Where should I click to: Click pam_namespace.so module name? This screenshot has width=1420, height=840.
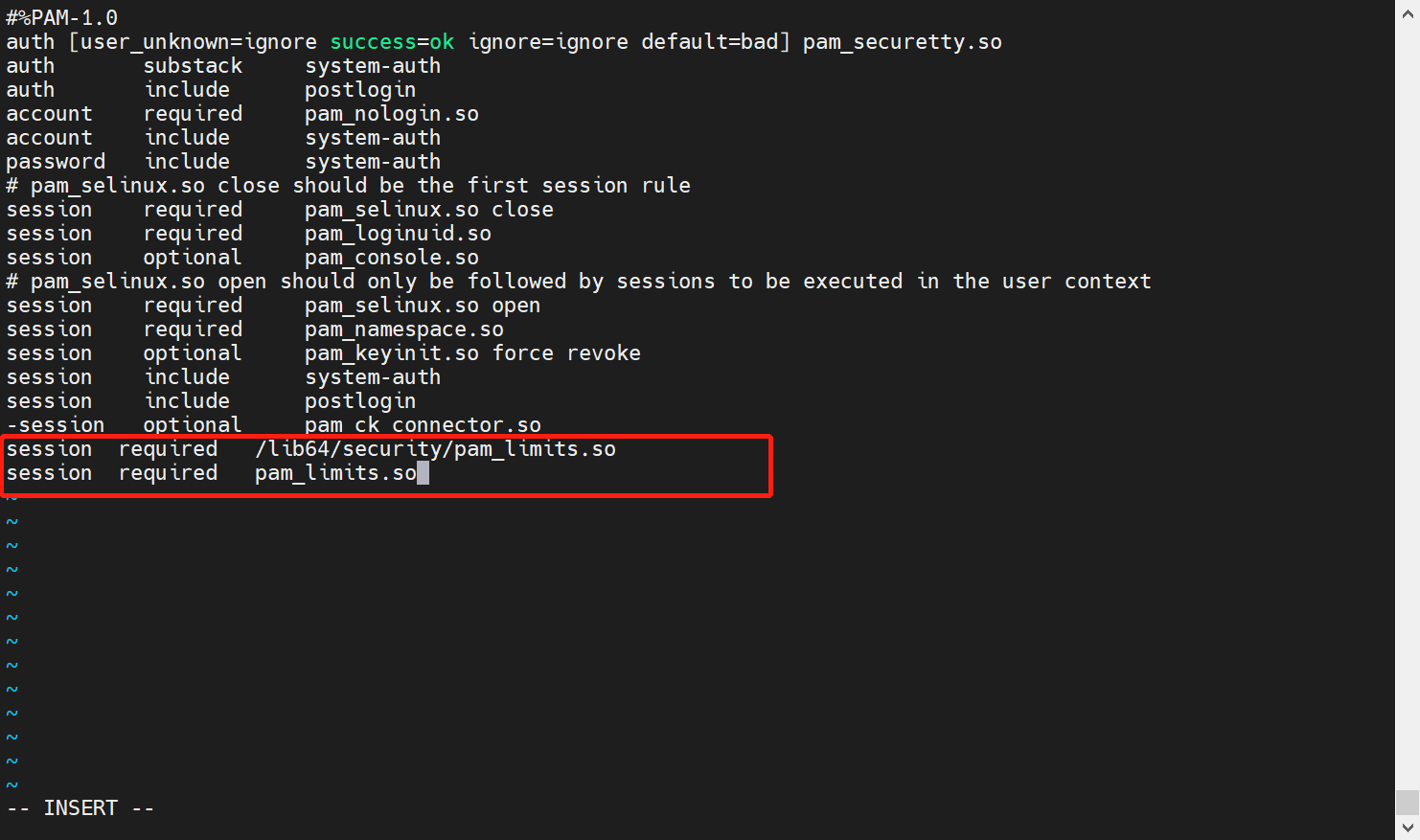click(403, 329)
